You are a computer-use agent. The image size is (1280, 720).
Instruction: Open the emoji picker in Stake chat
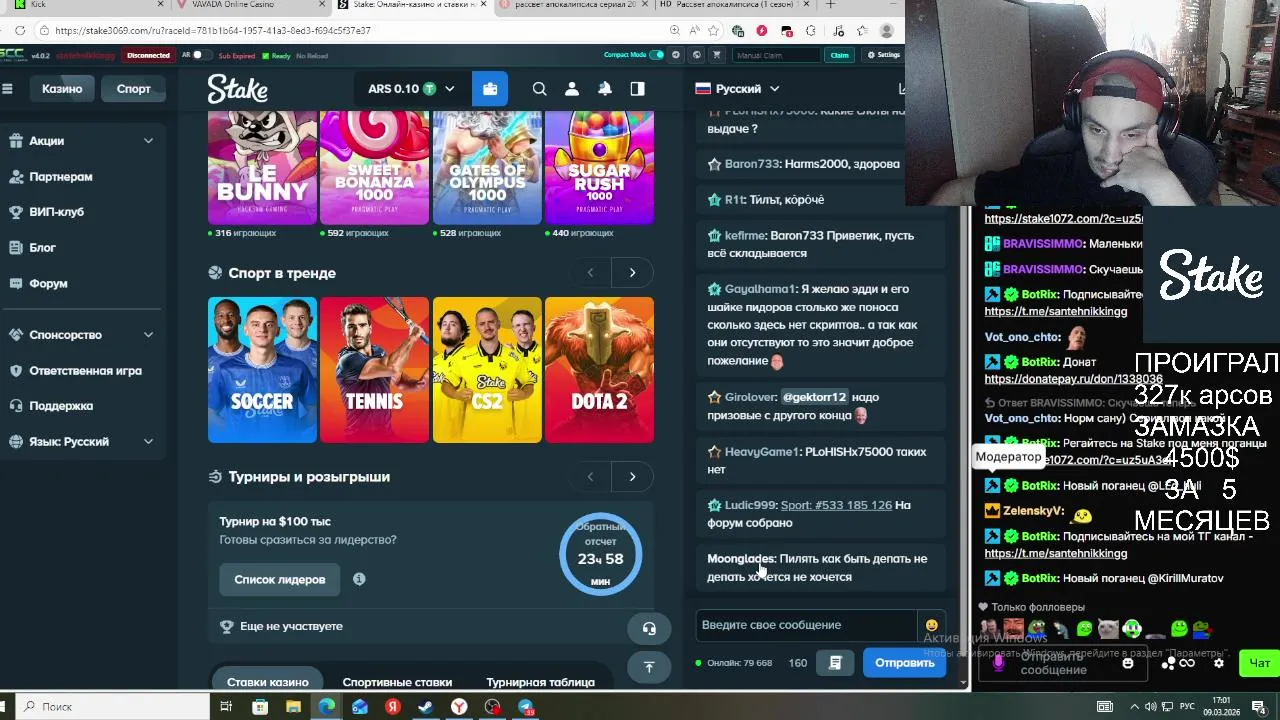[x=932, y=625]
